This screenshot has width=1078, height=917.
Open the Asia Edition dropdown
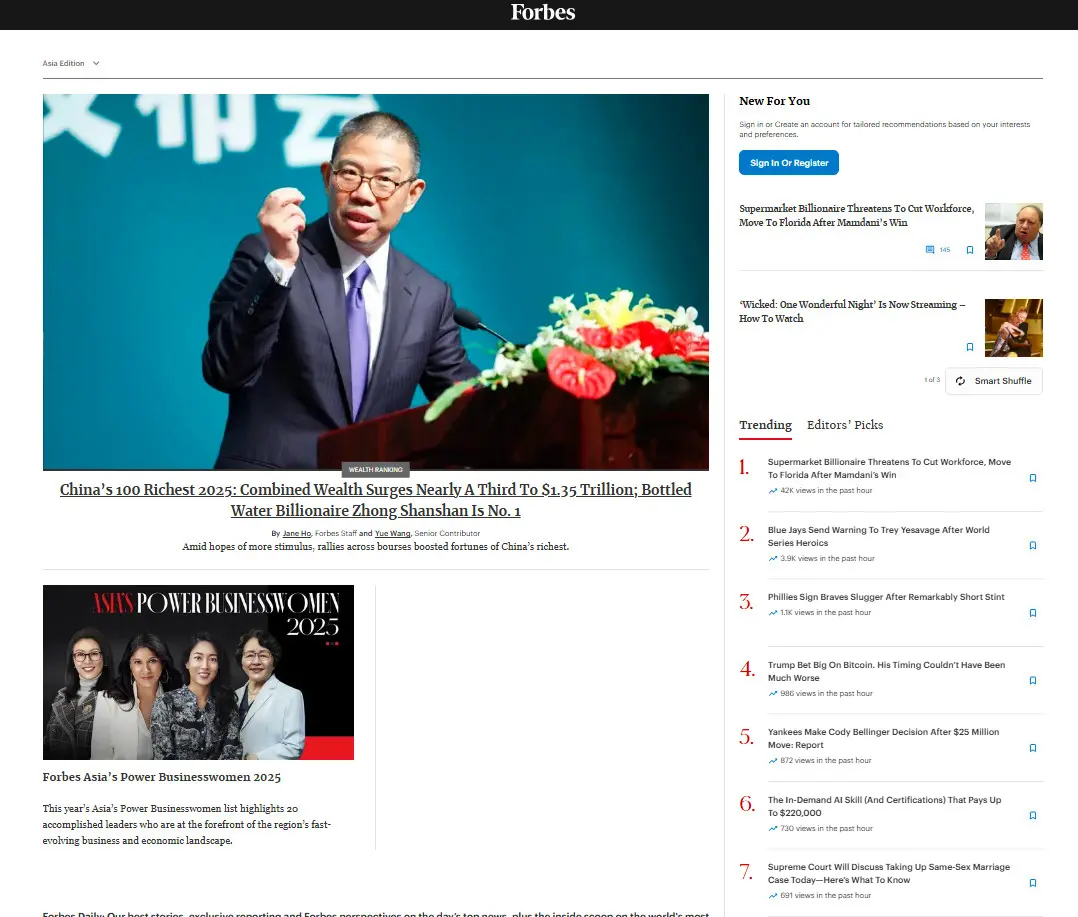point(70,63)
